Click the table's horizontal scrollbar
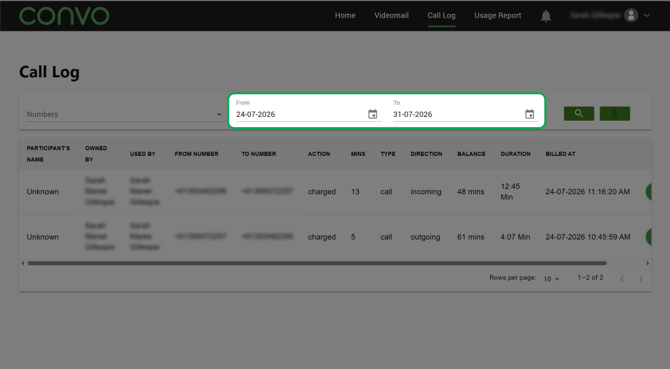This screenshot has width=670, height=369. (x=317, y=263)
